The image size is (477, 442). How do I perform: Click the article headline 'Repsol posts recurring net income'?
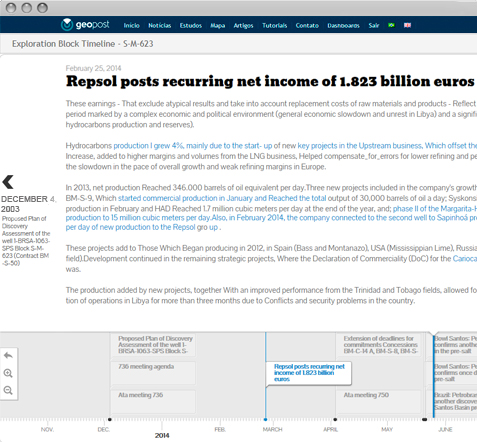pyautogui.click(x=270, y=81)
